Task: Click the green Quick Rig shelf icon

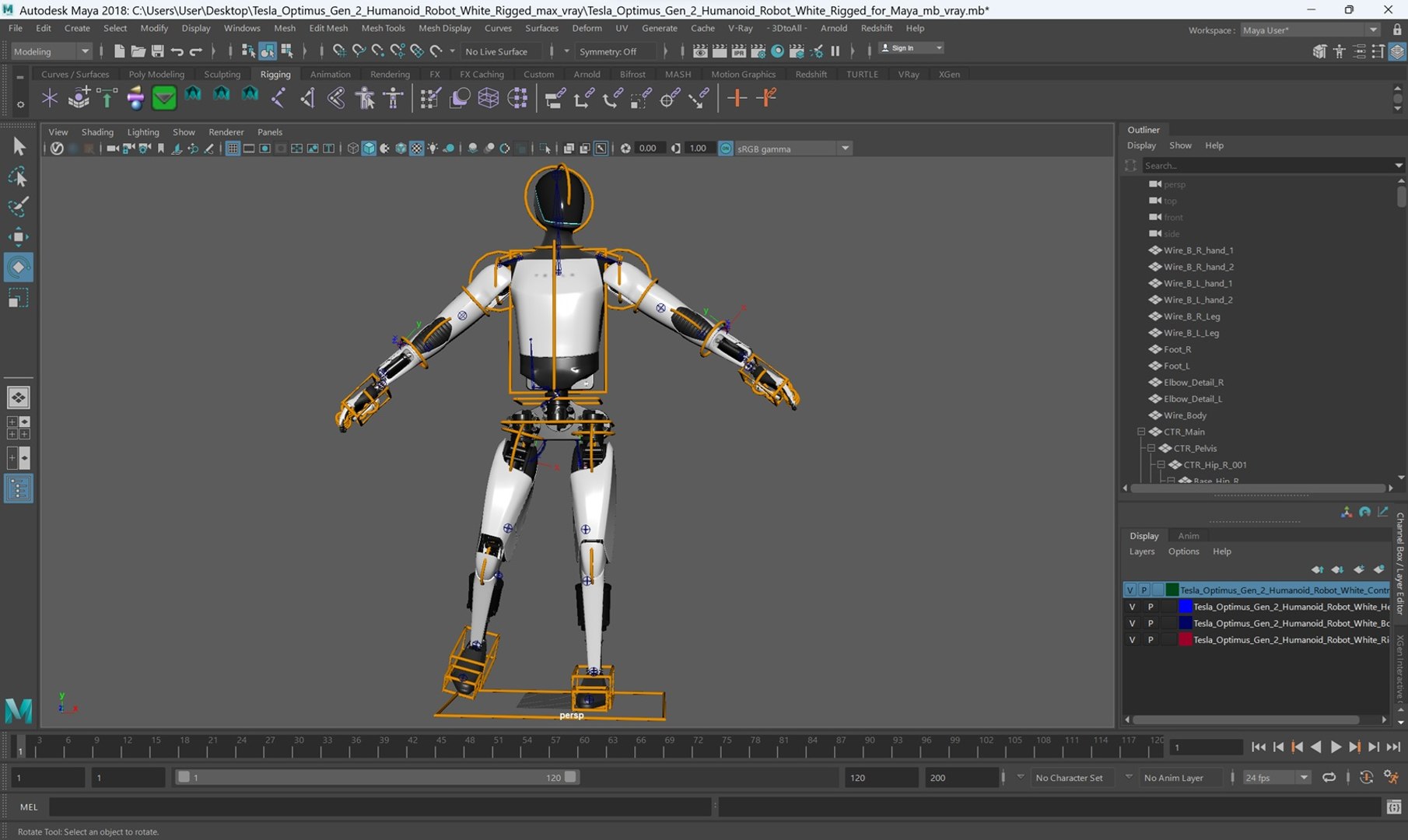Action: pyautogui.click(x=164, y=98)
